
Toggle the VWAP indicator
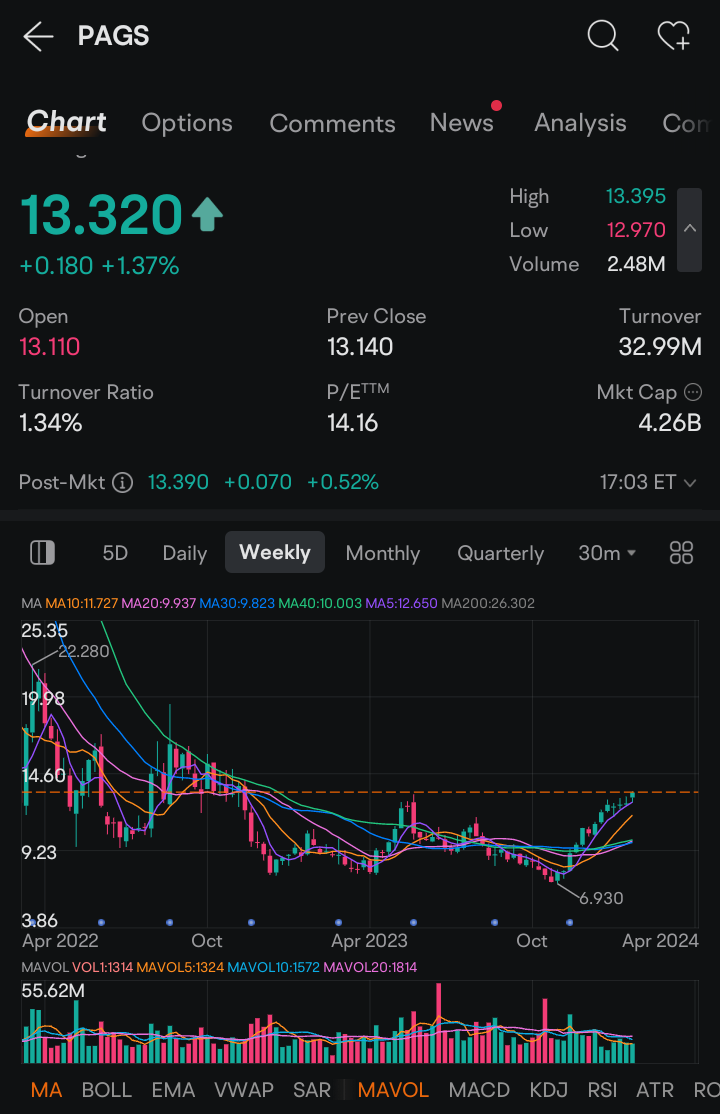click(x=244, y=1090)
